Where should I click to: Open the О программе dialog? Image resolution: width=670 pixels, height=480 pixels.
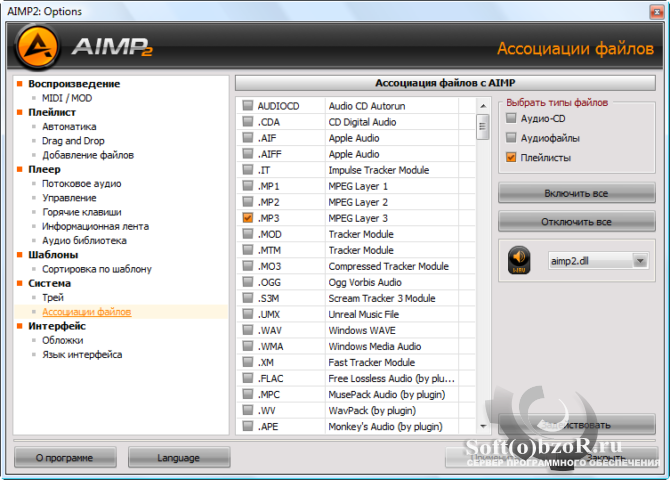point(65,457)
